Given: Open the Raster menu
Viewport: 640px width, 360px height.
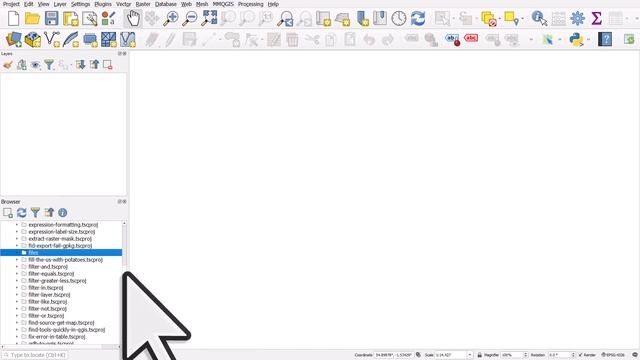Looking at the screenshot, I should point(143,4).
